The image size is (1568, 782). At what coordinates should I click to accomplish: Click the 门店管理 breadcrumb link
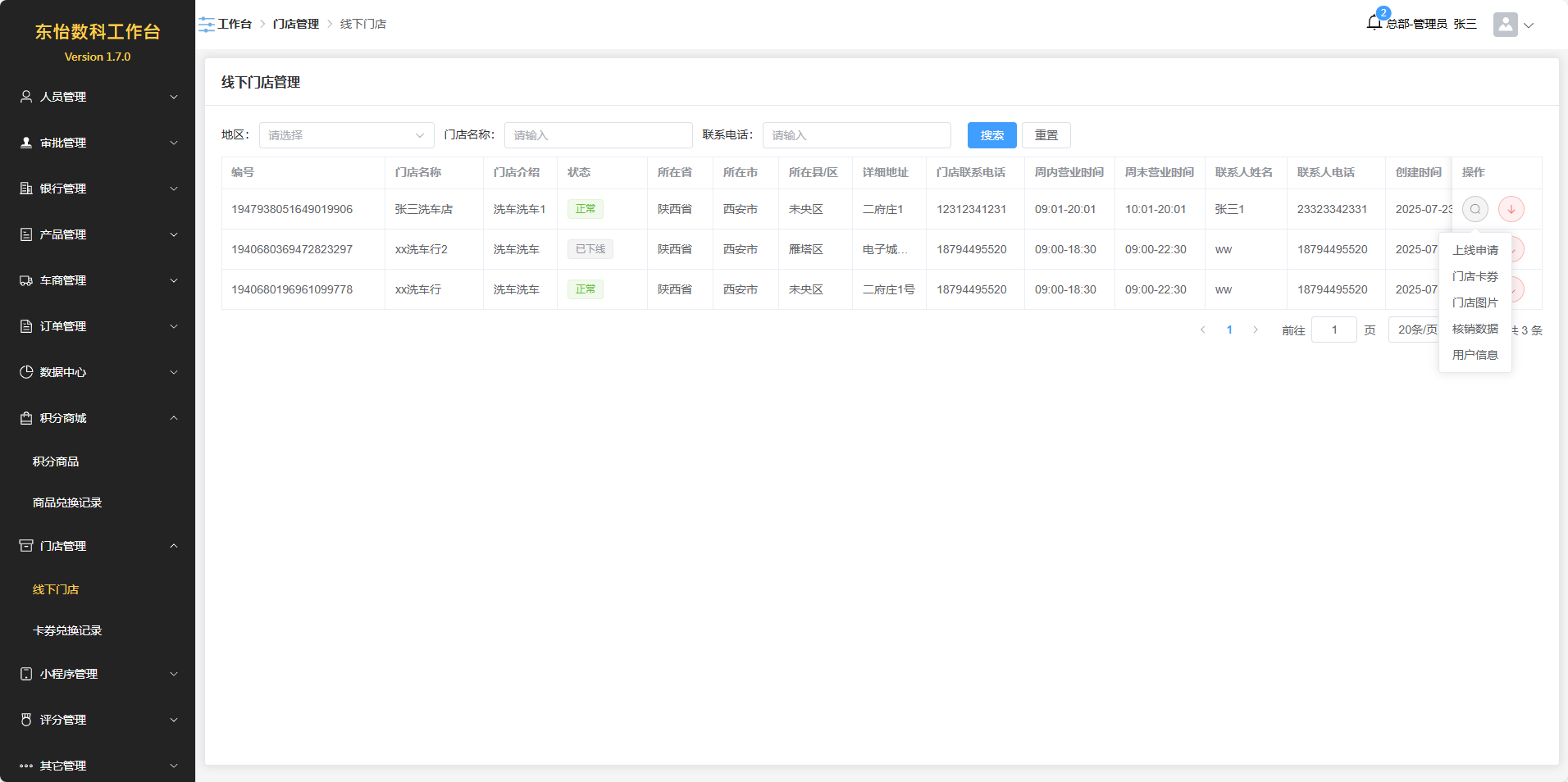(295, 24)
